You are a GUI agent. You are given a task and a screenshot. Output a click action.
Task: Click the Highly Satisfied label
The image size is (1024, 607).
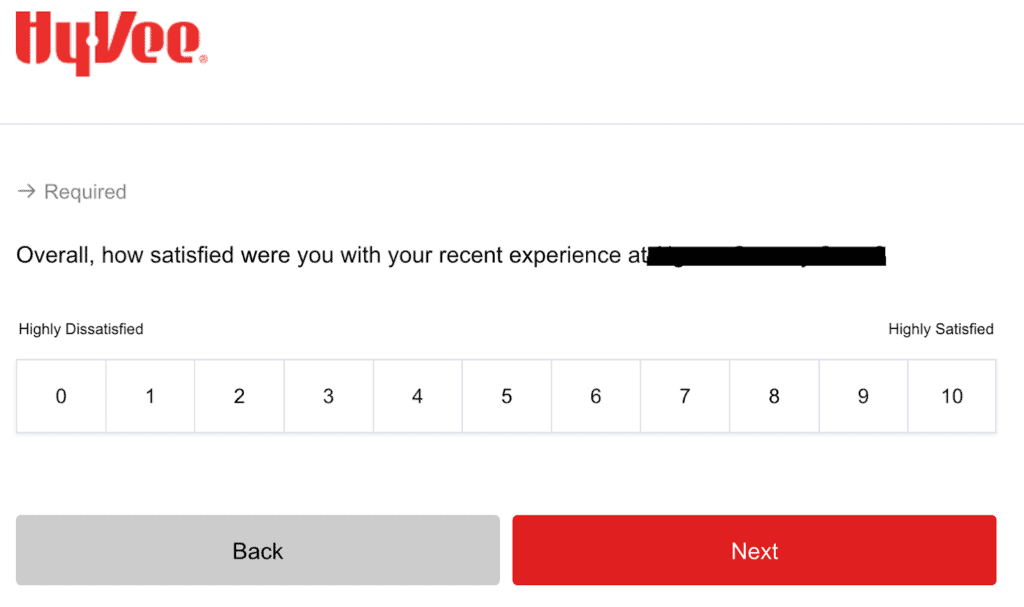pyautogui.click(x=941, y=329)
